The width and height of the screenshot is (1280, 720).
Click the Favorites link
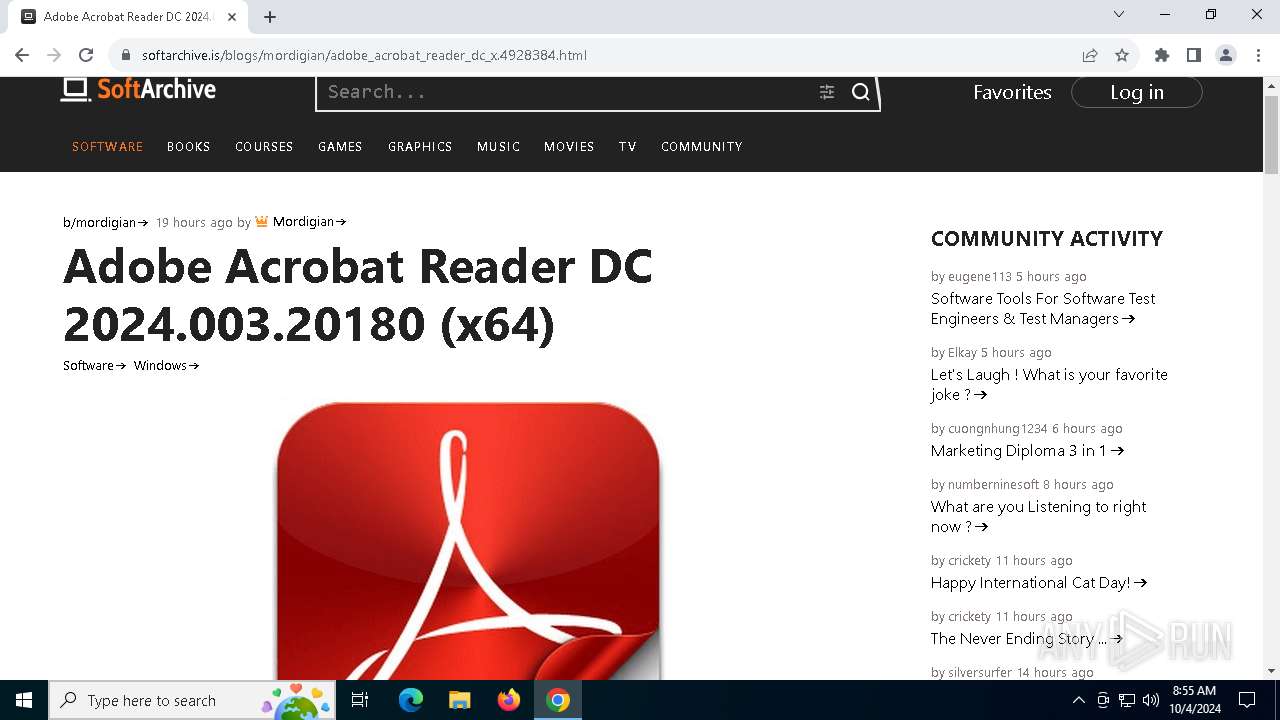(1012, 92)
